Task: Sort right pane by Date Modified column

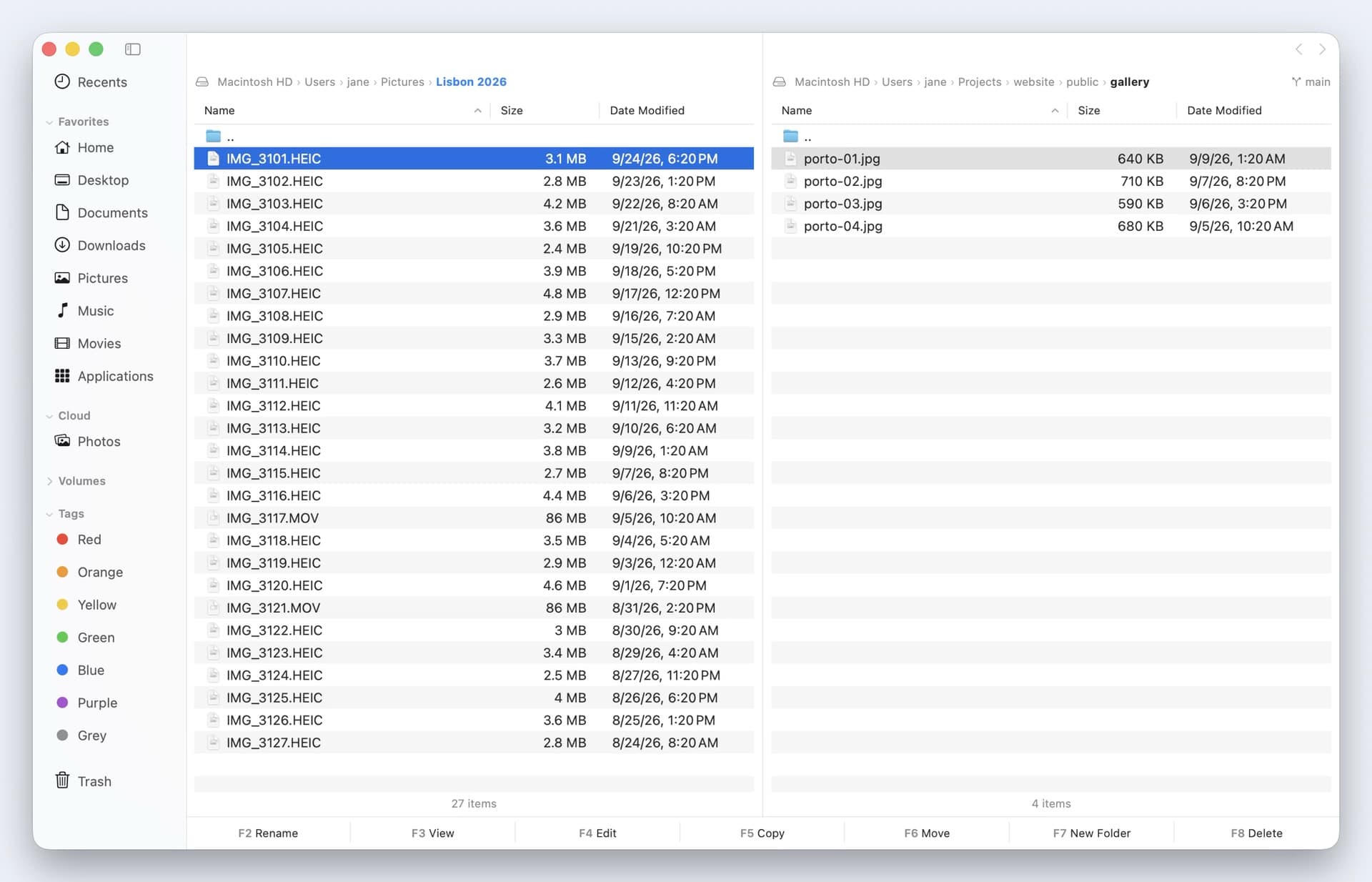Action: pyautogui.click(x=1224, y=110)
